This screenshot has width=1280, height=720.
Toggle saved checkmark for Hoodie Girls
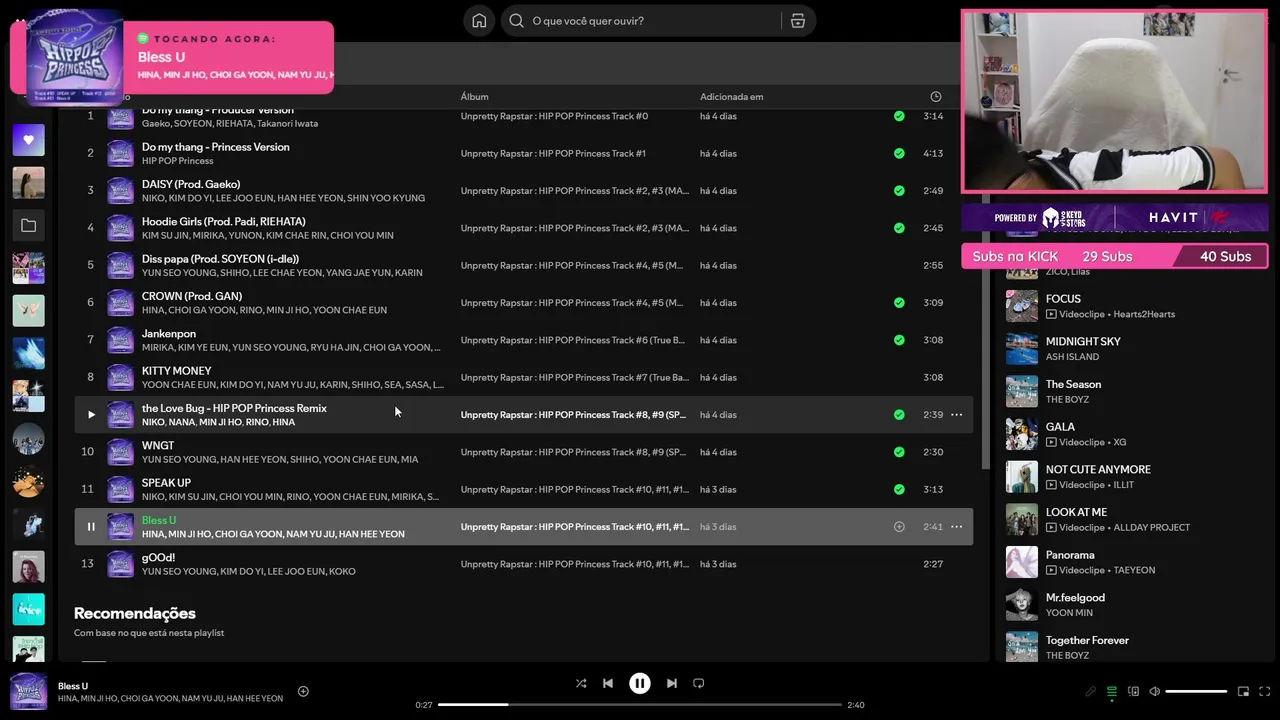(899, 228)
